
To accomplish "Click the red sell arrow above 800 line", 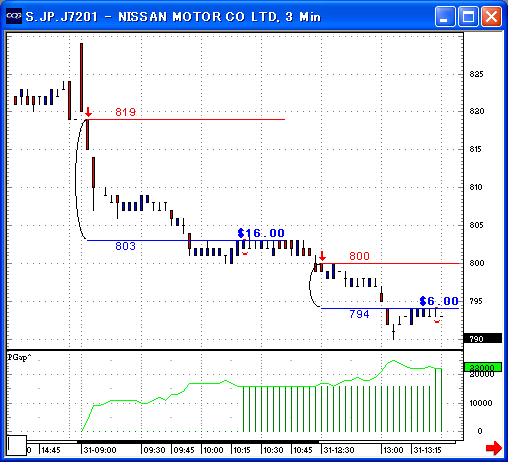I will 322,256.
